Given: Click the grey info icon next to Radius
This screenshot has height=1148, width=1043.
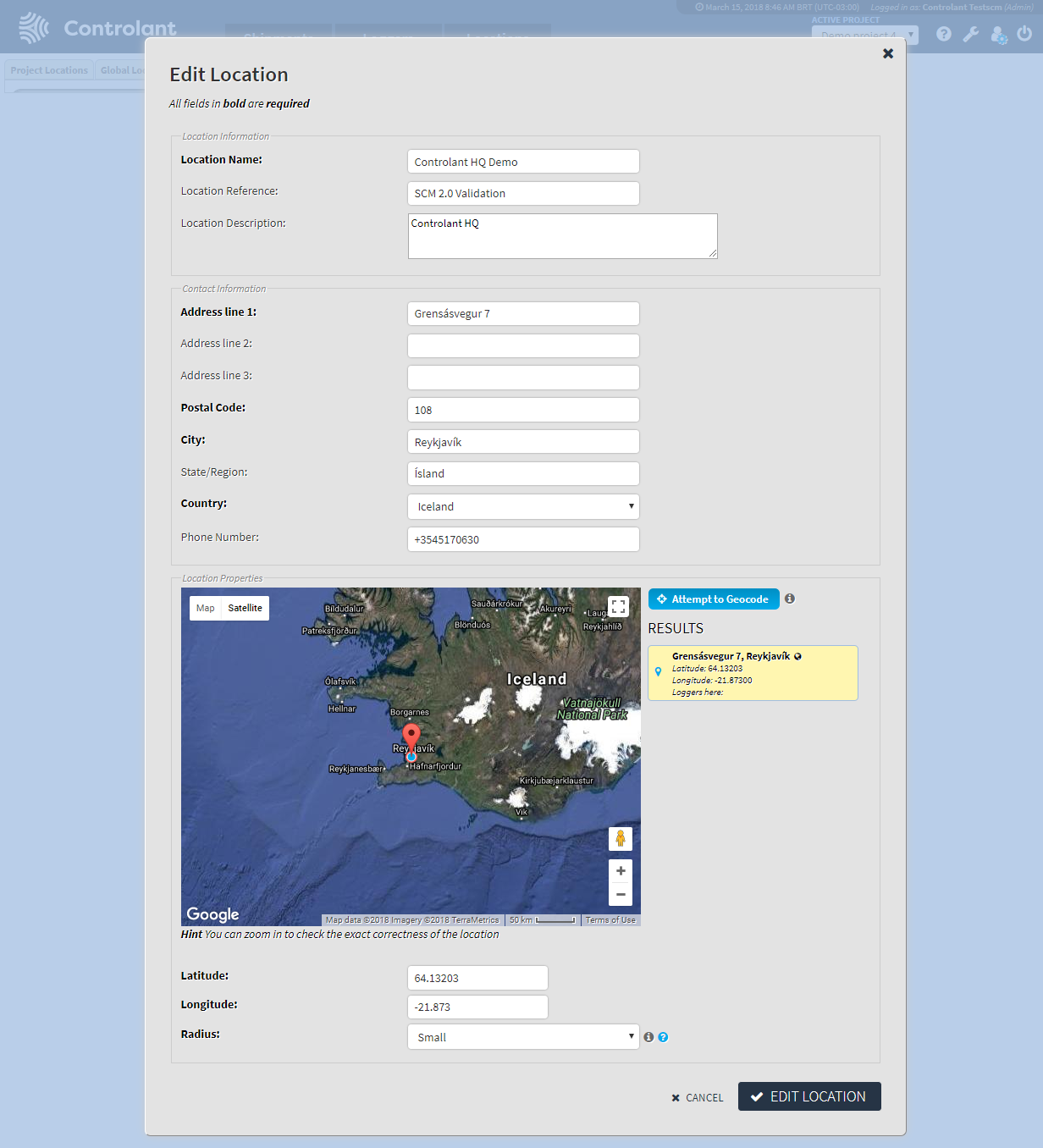Looking at the screenshot, I should [x=648, y=1037].
